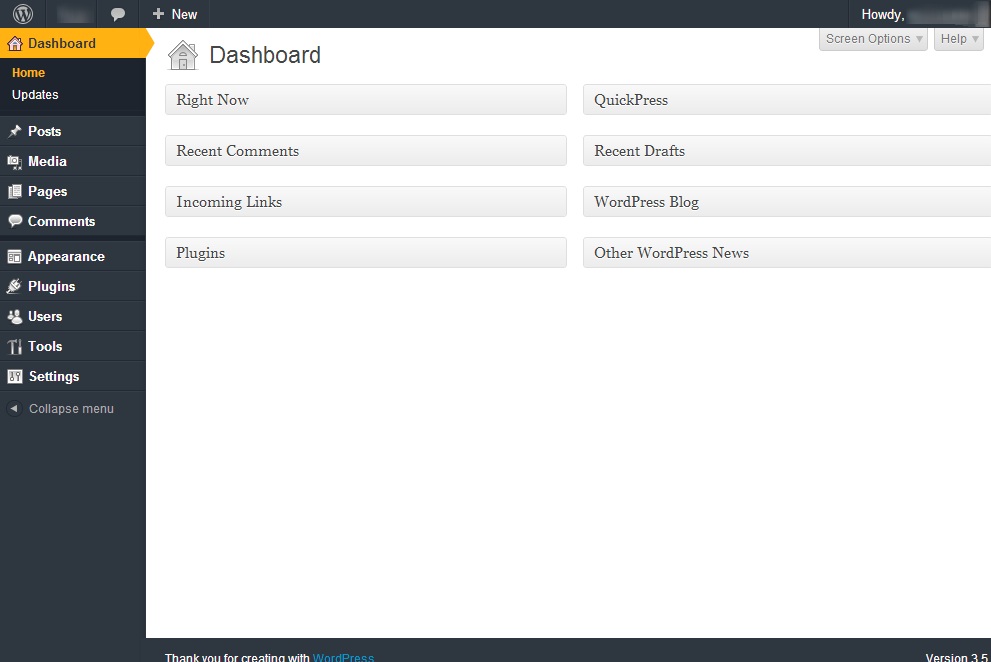This screenshot has height=662, width=991.
Task: Expand the QuickPress widget
Action: pos(787,100)
